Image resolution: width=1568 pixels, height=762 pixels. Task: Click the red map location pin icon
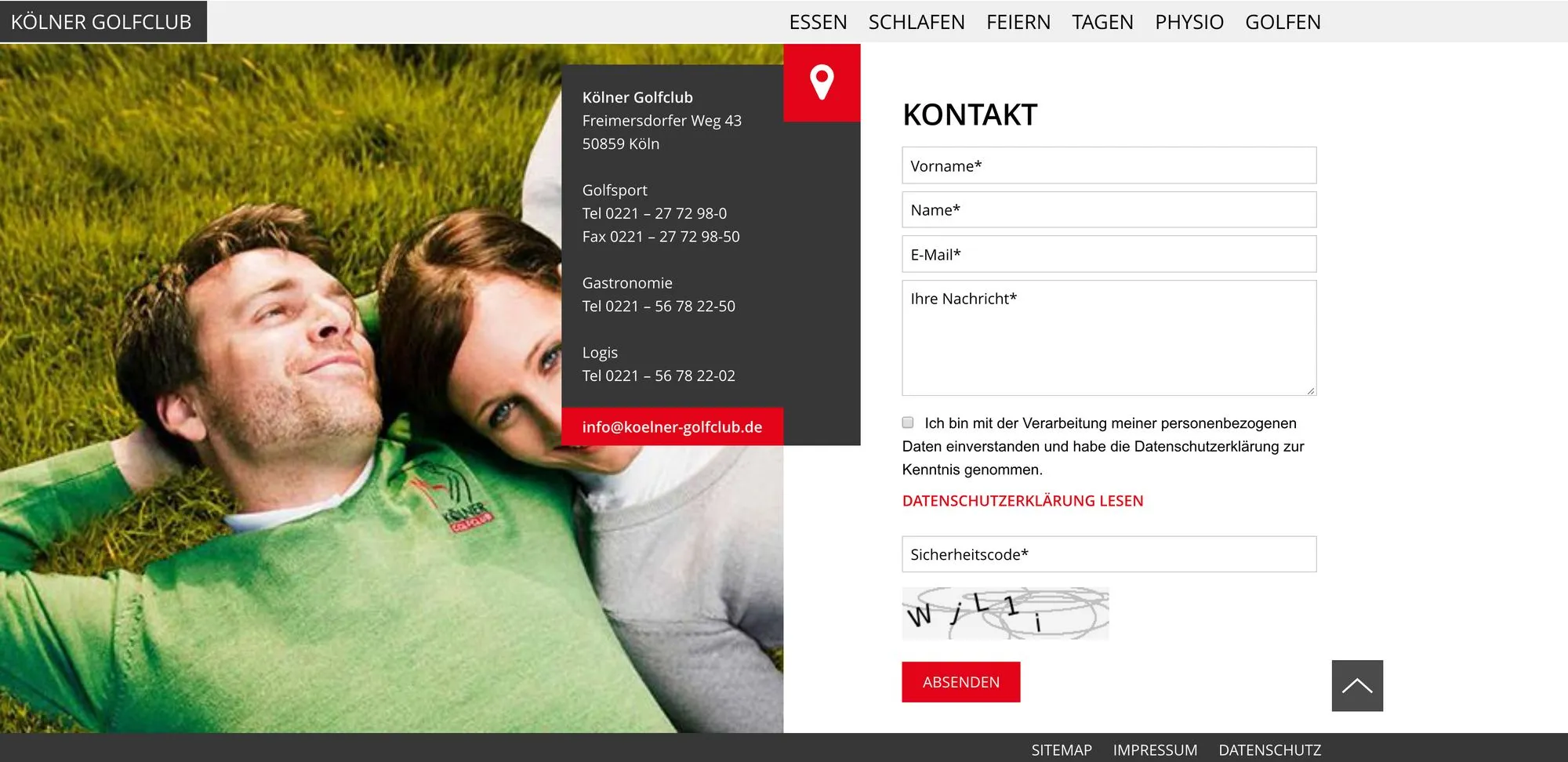pyautogui.click(x=822, y=82)
